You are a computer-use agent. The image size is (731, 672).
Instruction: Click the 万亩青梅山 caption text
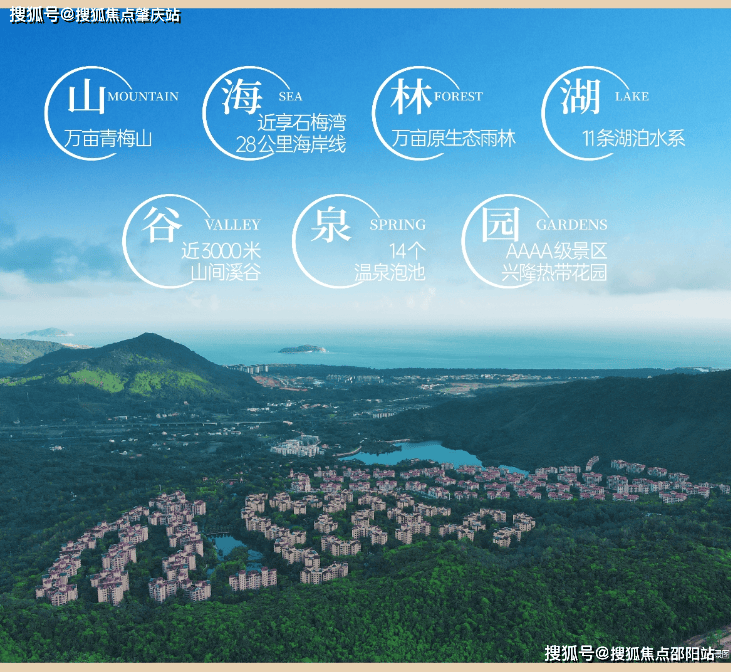108,138
